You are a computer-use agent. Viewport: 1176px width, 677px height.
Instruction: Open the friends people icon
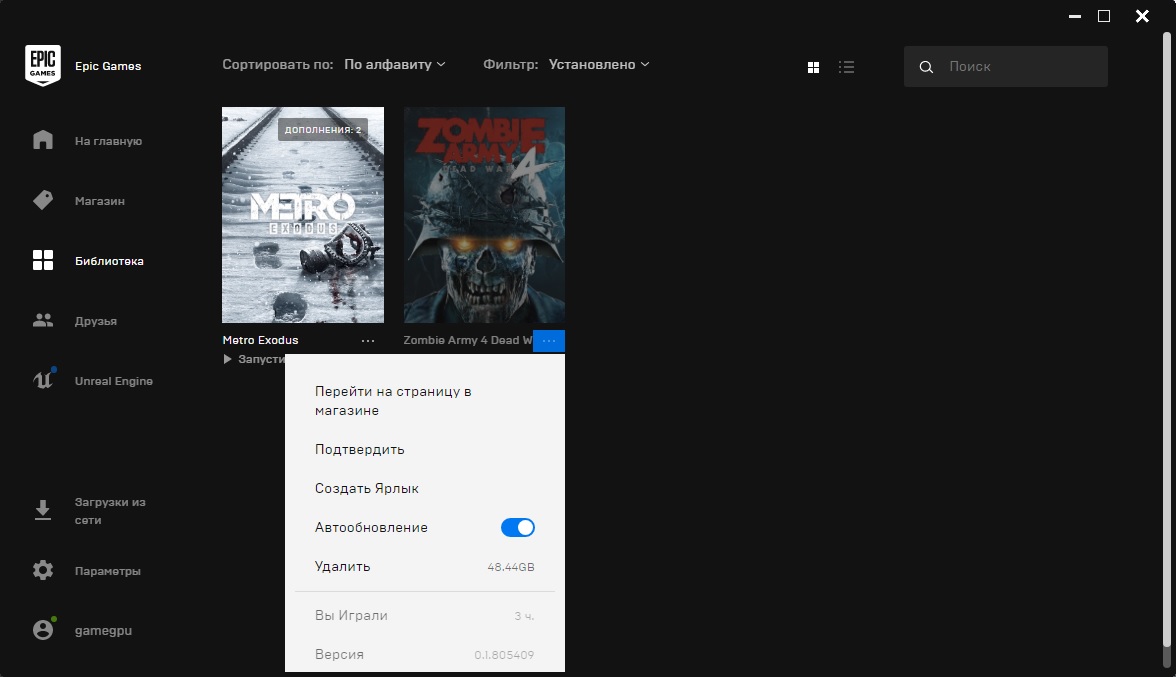pos(43,320)
